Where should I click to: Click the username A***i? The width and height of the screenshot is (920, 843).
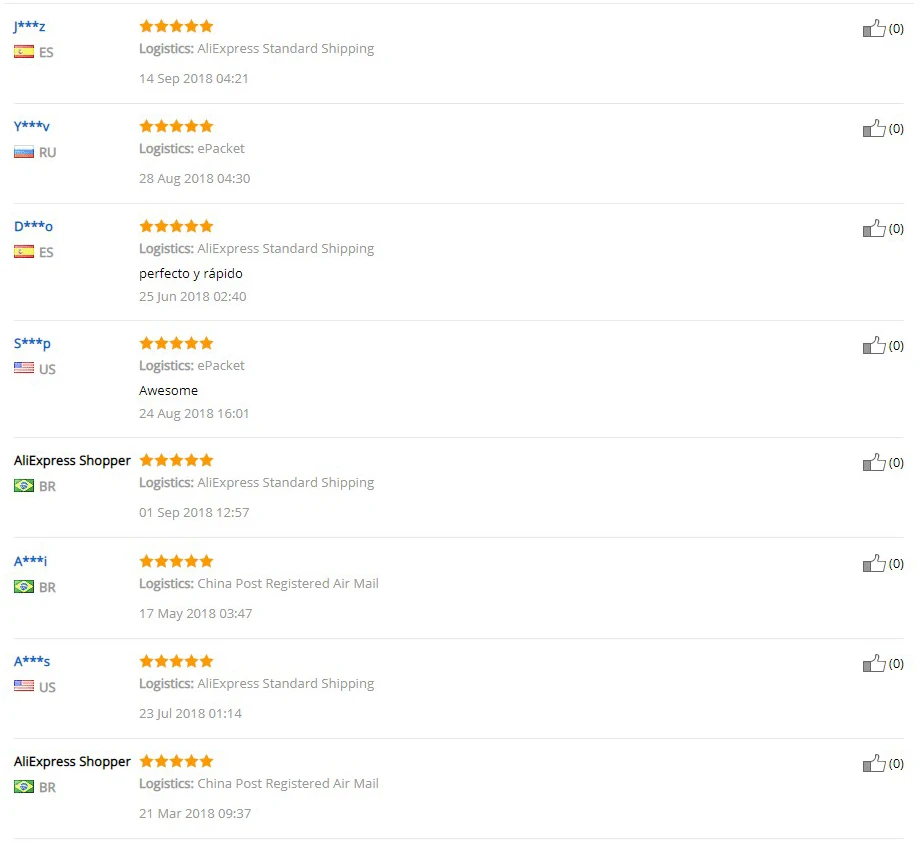(x=30, y=561)
